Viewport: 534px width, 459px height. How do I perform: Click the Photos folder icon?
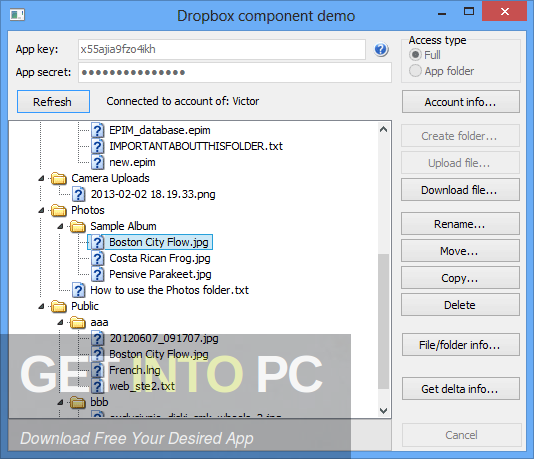pyautogui.click(x=59, y=210)
